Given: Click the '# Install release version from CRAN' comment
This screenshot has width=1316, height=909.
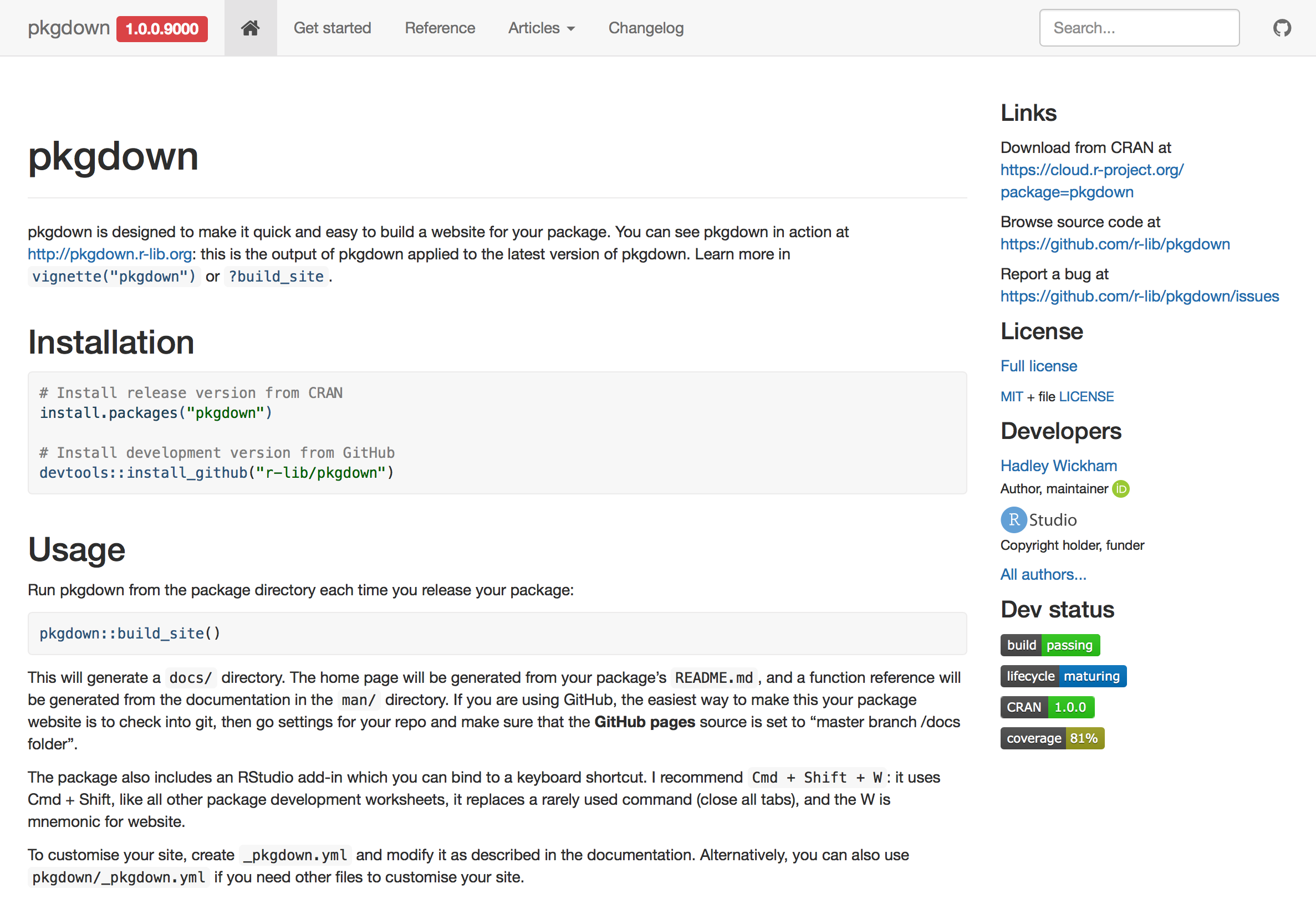Looking at the screenshot, I should coord(191,392).
